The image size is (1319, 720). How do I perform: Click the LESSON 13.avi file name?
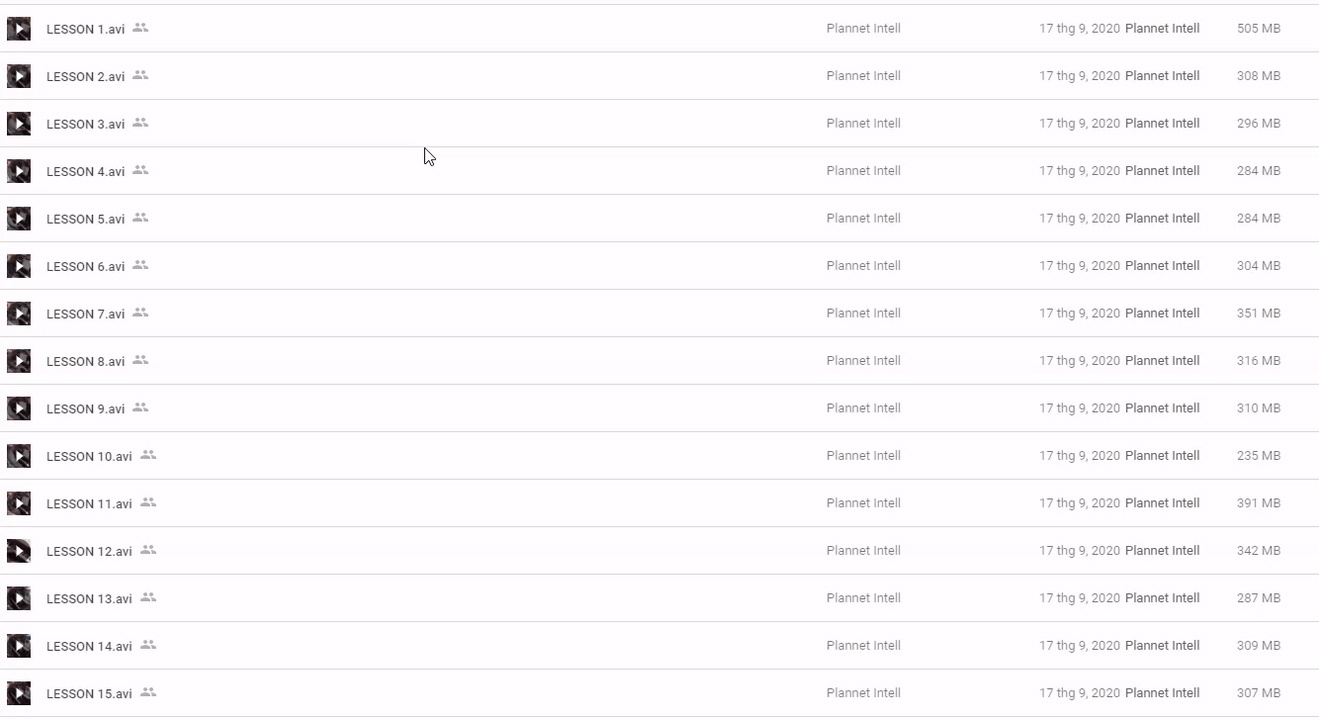[89, 599]
